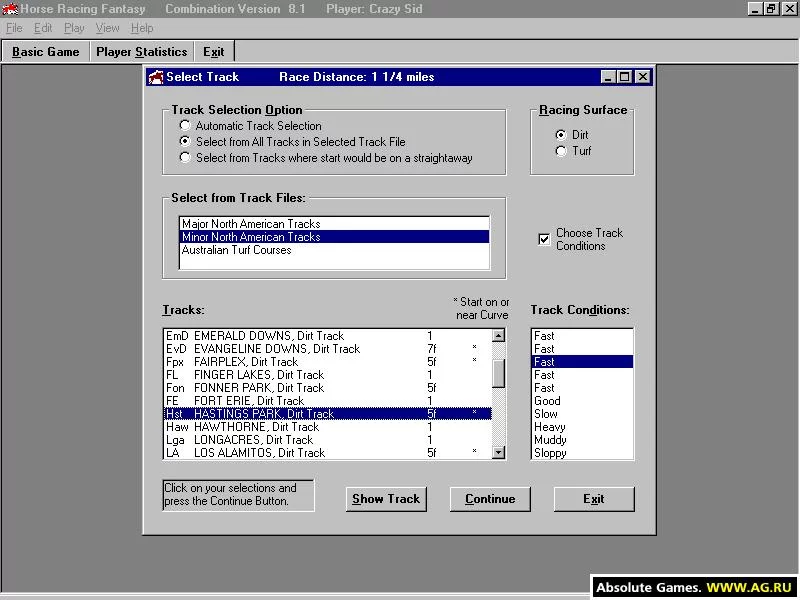Select the straightaway start tracks option
This screenshot has height=600, width=800.
185,157
